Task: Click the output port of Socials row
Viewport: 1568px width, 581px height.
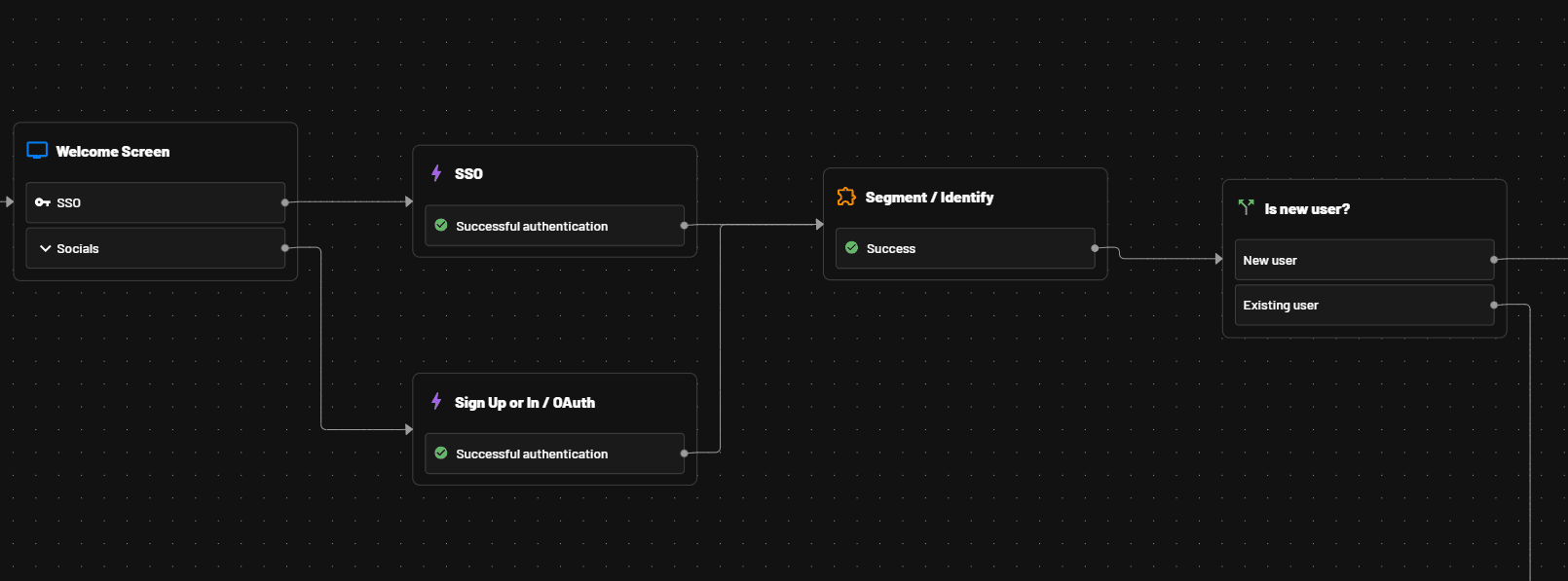Action: [x=284, y=248]
